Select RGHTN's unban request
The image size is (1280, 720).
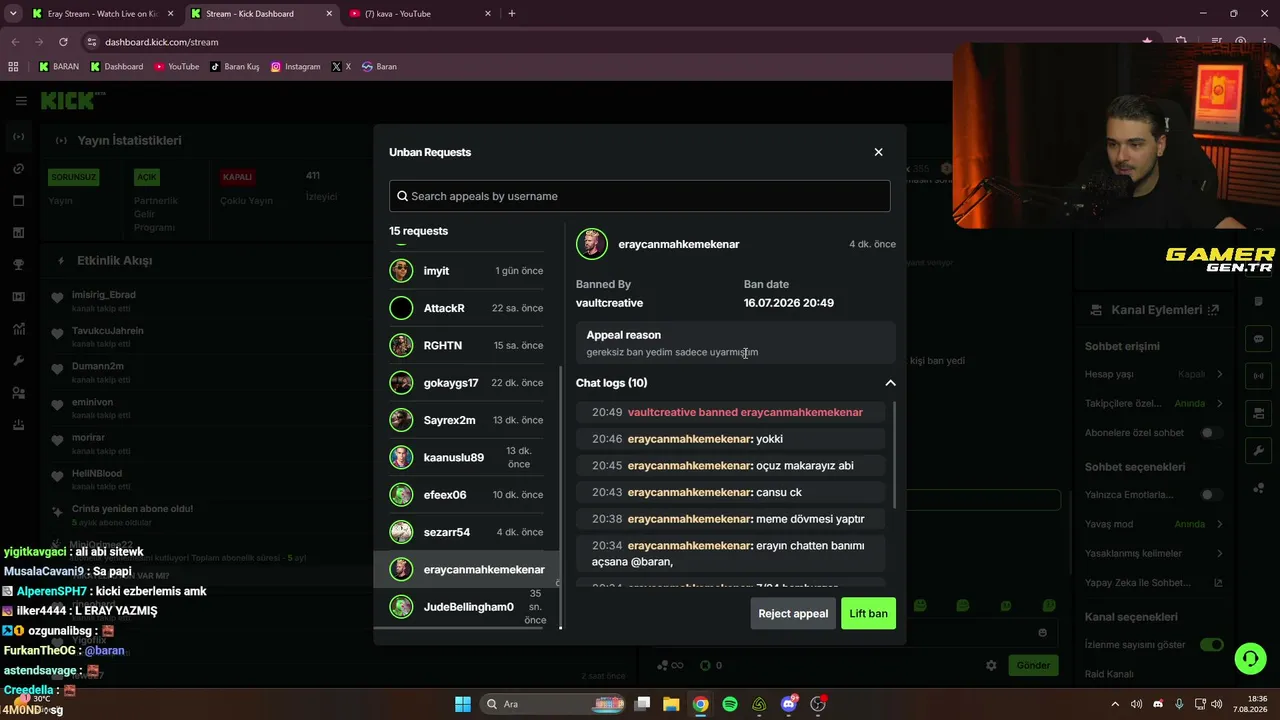tap(466, 345)
